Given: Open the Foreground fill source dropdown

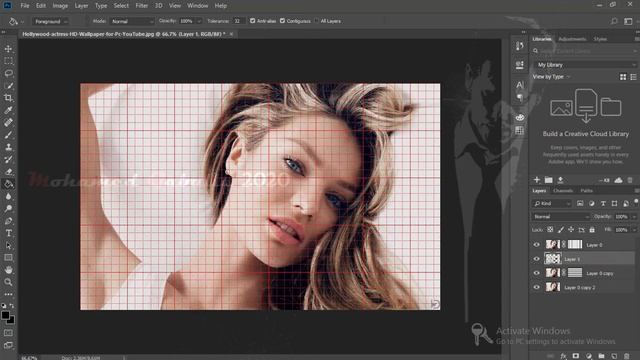Looking at the screenshot, I should coord(51,21).
